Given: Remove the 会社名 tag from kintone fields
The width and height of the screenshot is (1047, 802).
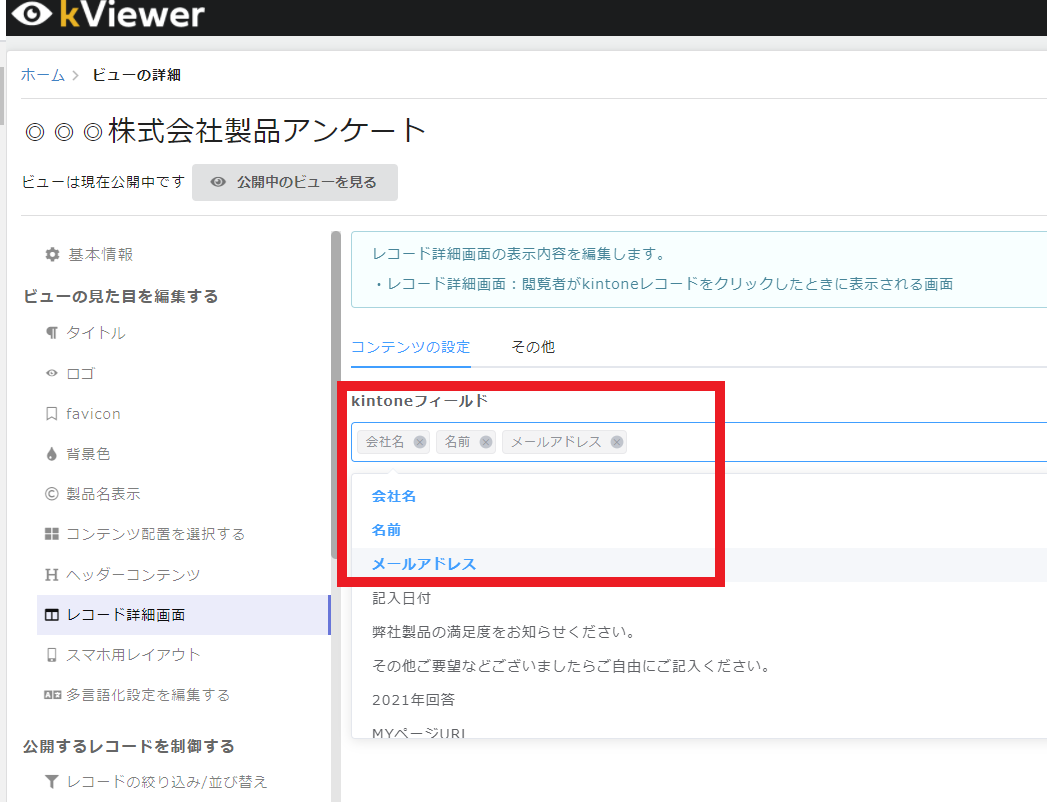Looking at the screenshot, I should coord(420,442).
